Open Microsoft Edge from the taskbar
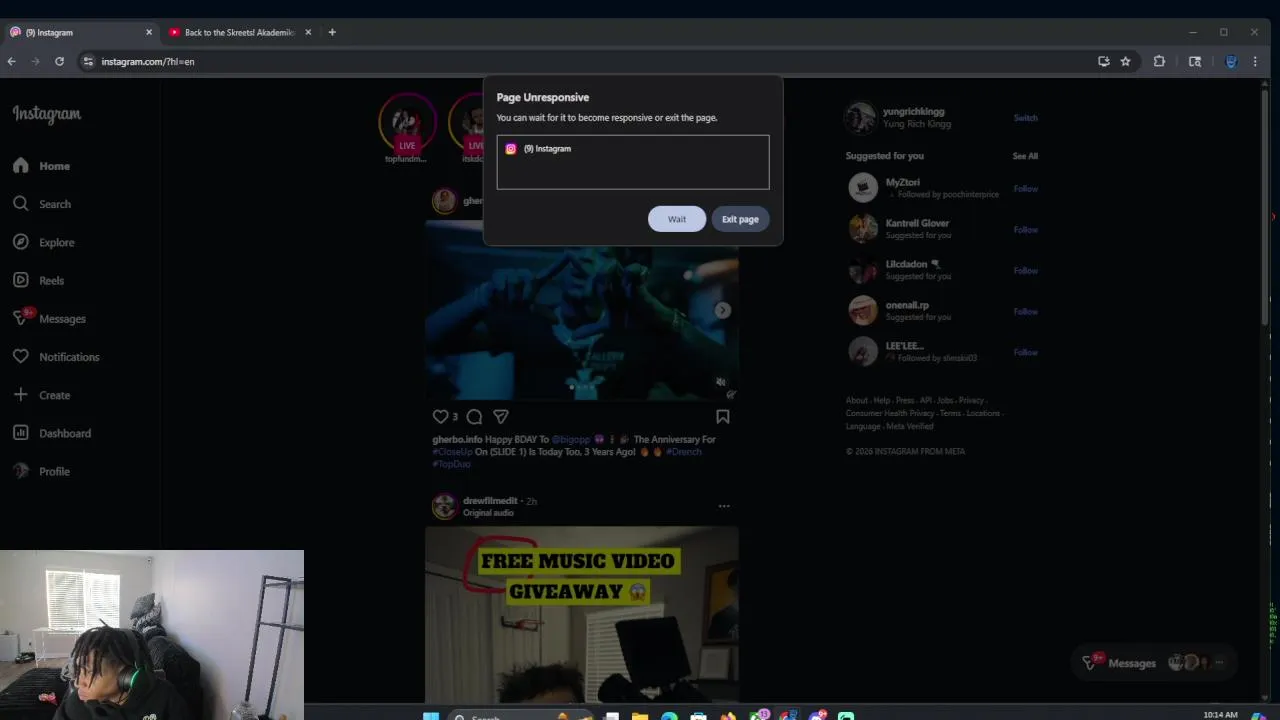Image resolution: width=1280 pixels, height=720 pixels. [669, 716]
